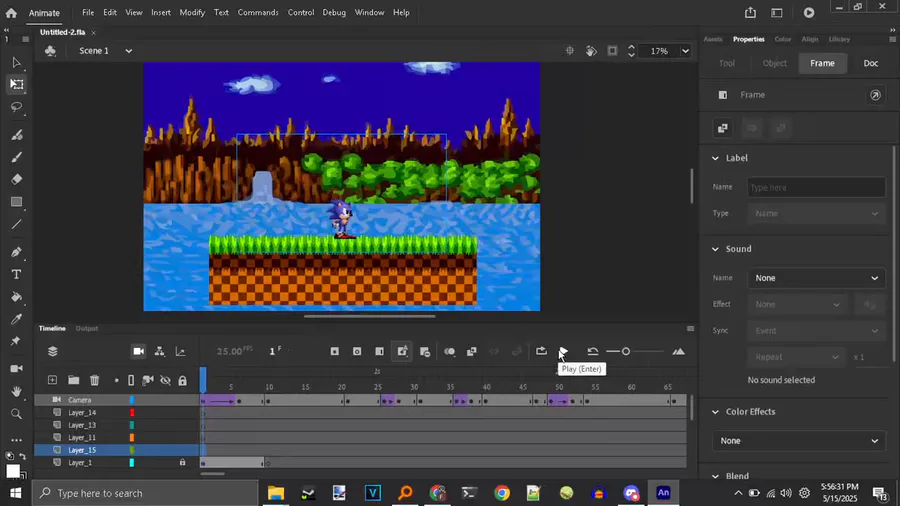Select the Zoom magnifier tool
The height and width of the screenshot is (506, 900).
pyautogui.click(x=16, y=414)
